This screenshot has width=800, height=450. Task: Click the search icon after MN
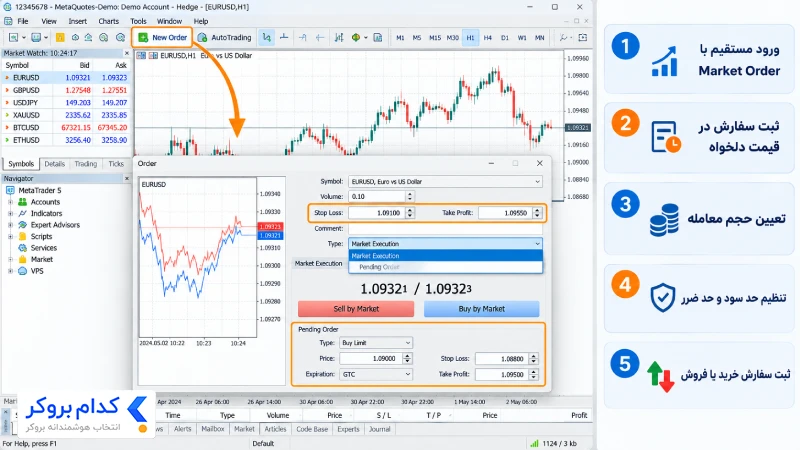(564, 37)
